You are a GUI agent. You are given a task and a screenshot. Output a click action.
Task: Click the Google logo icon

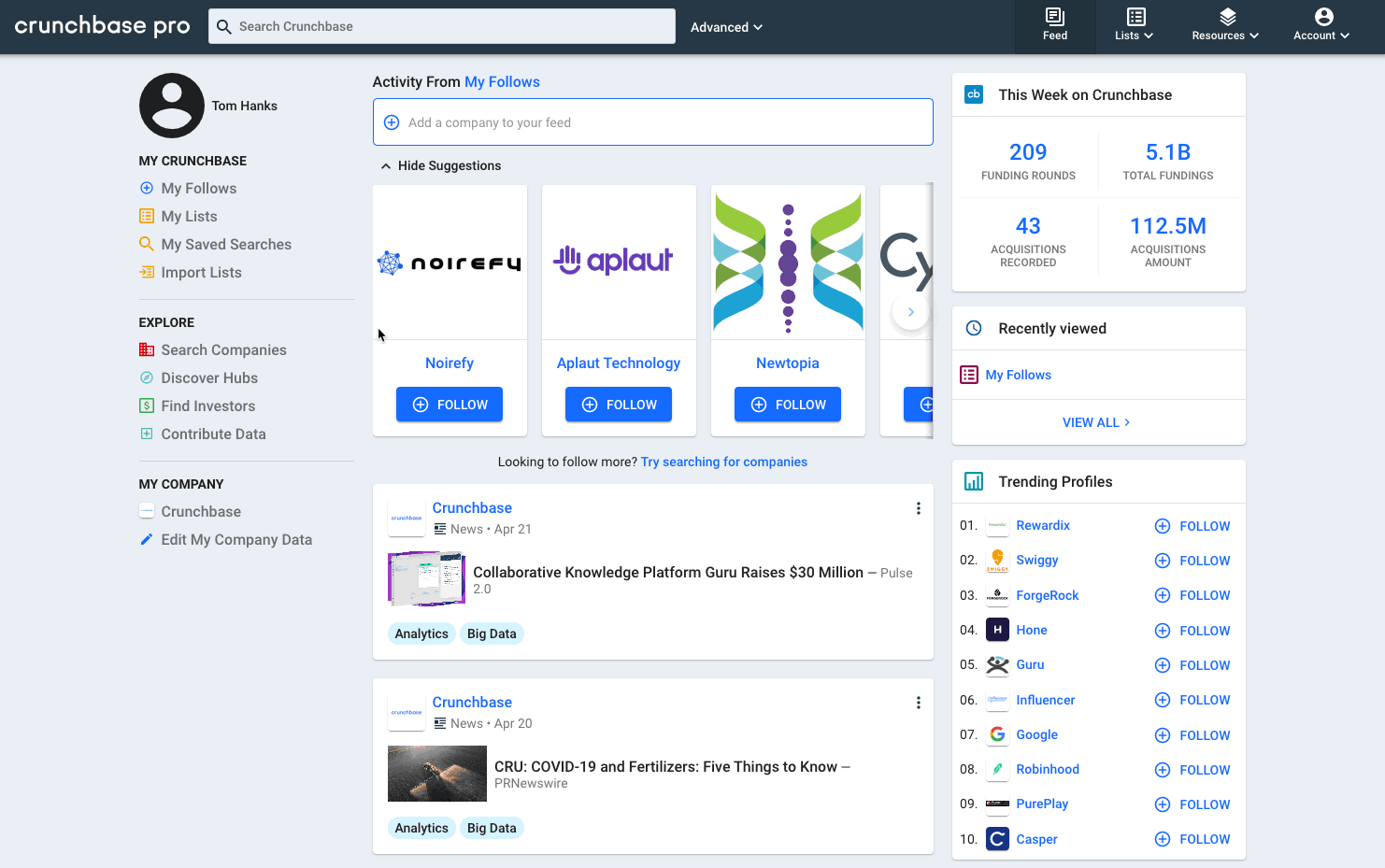coord(997,734)
